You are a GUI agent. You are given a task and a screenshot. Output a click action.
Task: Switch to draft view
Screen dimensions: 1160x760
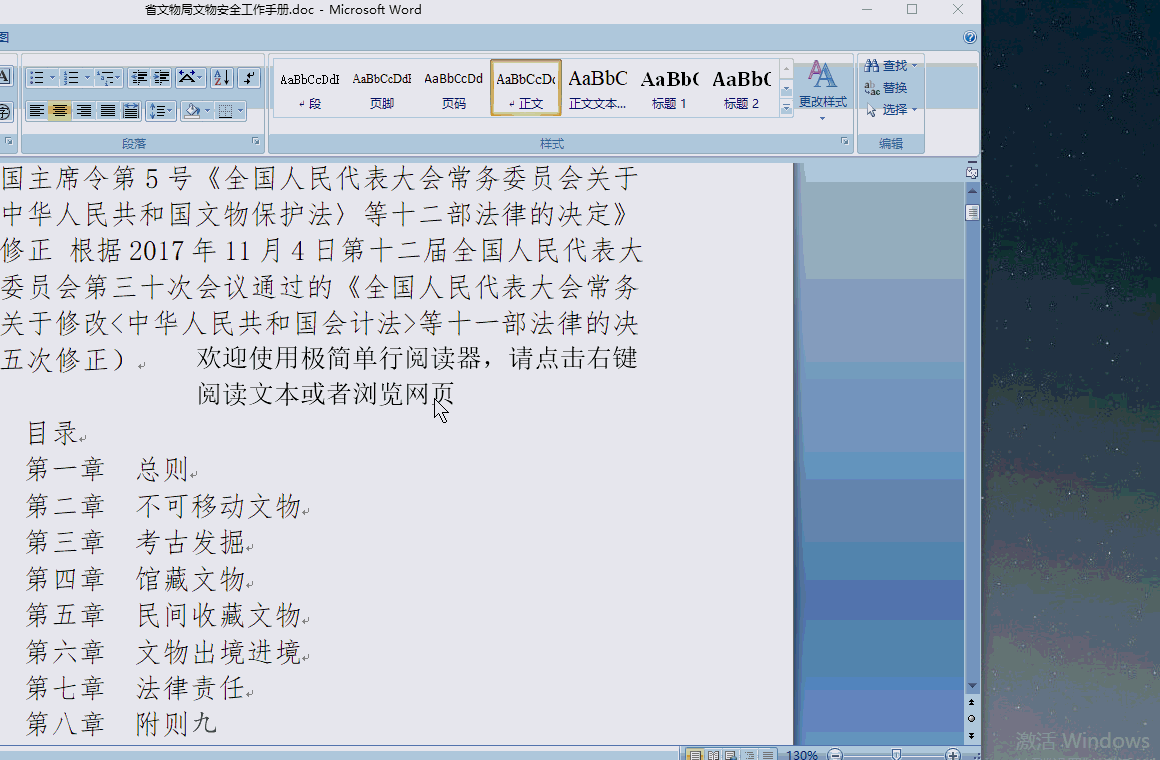(x=767, y=755)
